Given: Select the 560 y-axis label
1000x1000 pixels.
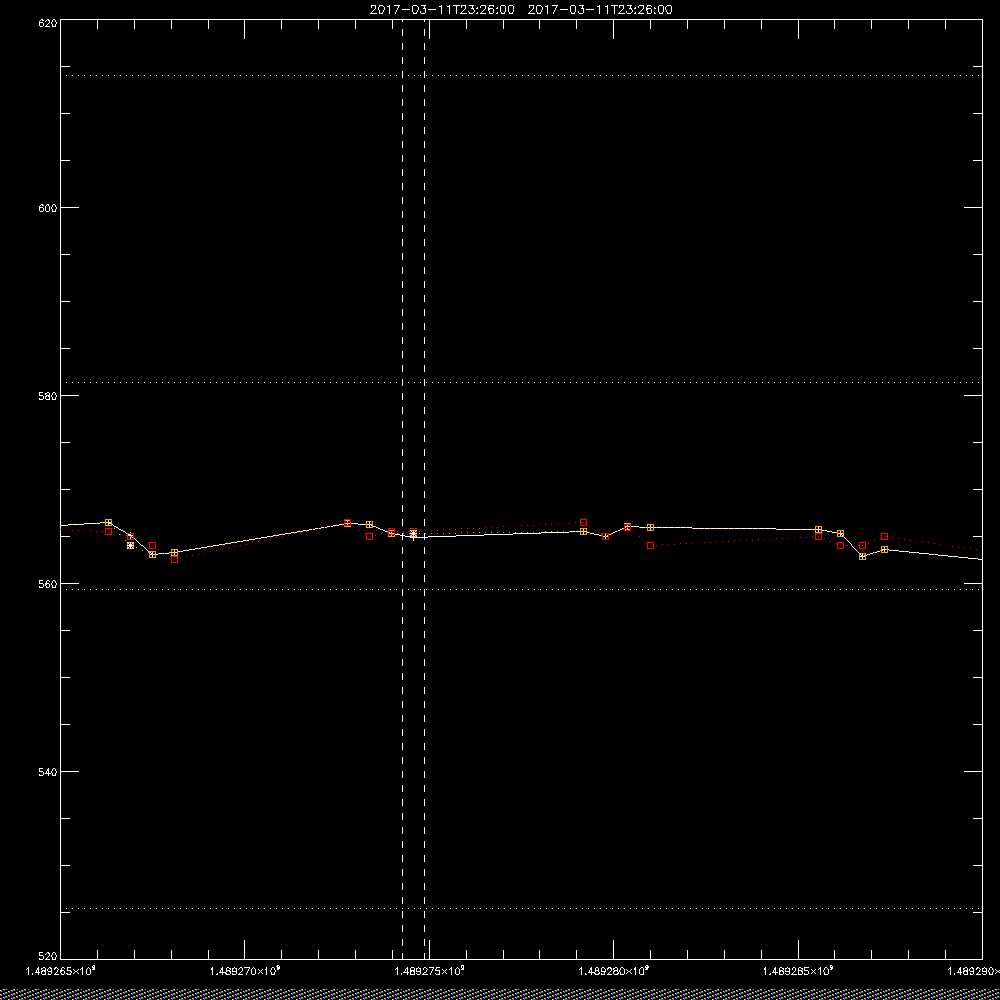Looking at the screenshot, I should pos(48,584).
